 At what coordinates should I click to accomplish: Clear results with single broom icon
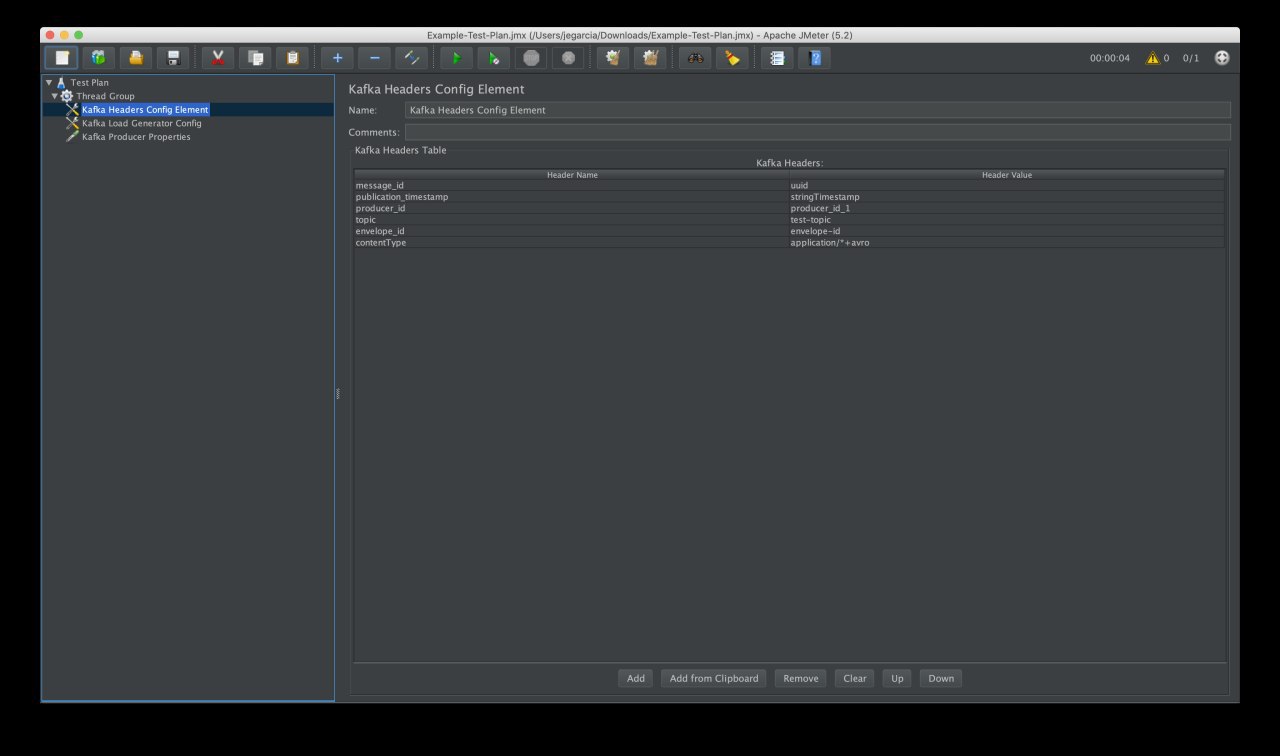(x=613, y=58)
